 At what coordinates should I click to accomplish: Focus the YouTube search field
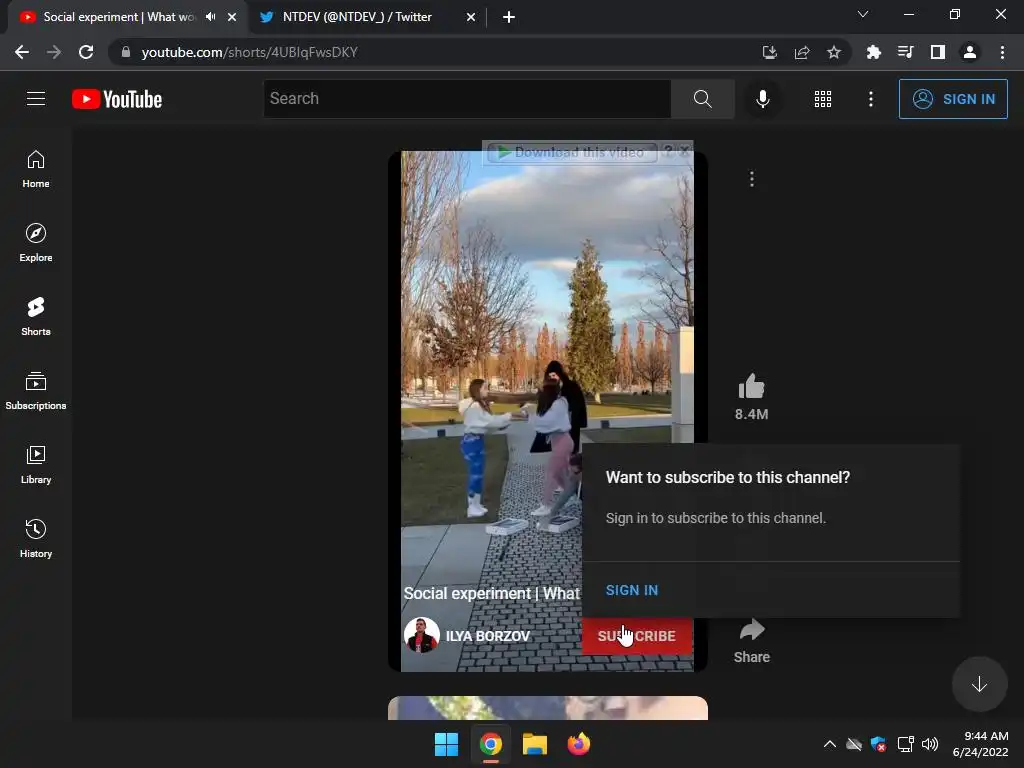pyautogui.click(x=467, y=99)
